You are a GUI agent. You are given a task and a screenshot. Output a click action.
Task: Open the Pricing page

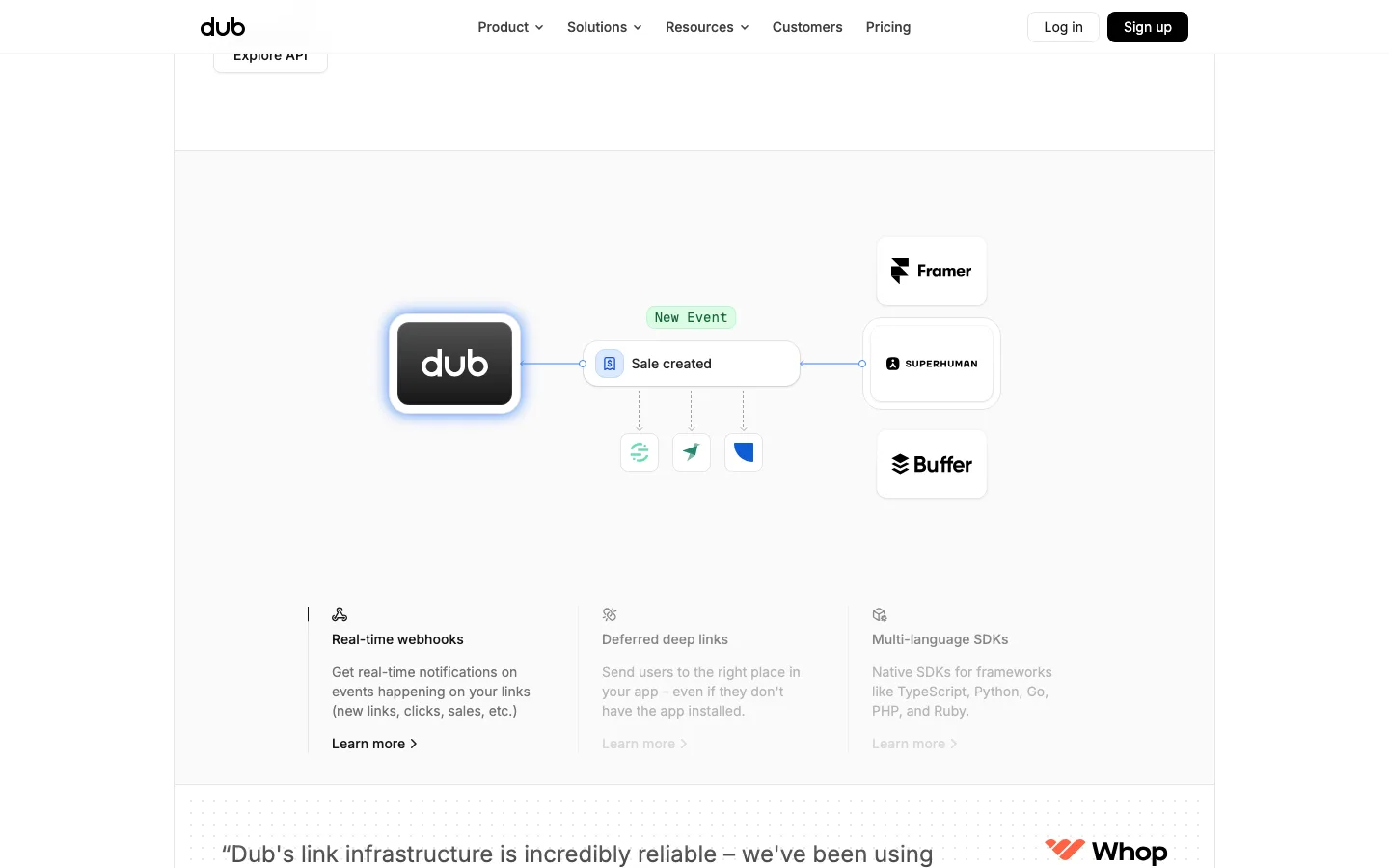click(888, 27)
